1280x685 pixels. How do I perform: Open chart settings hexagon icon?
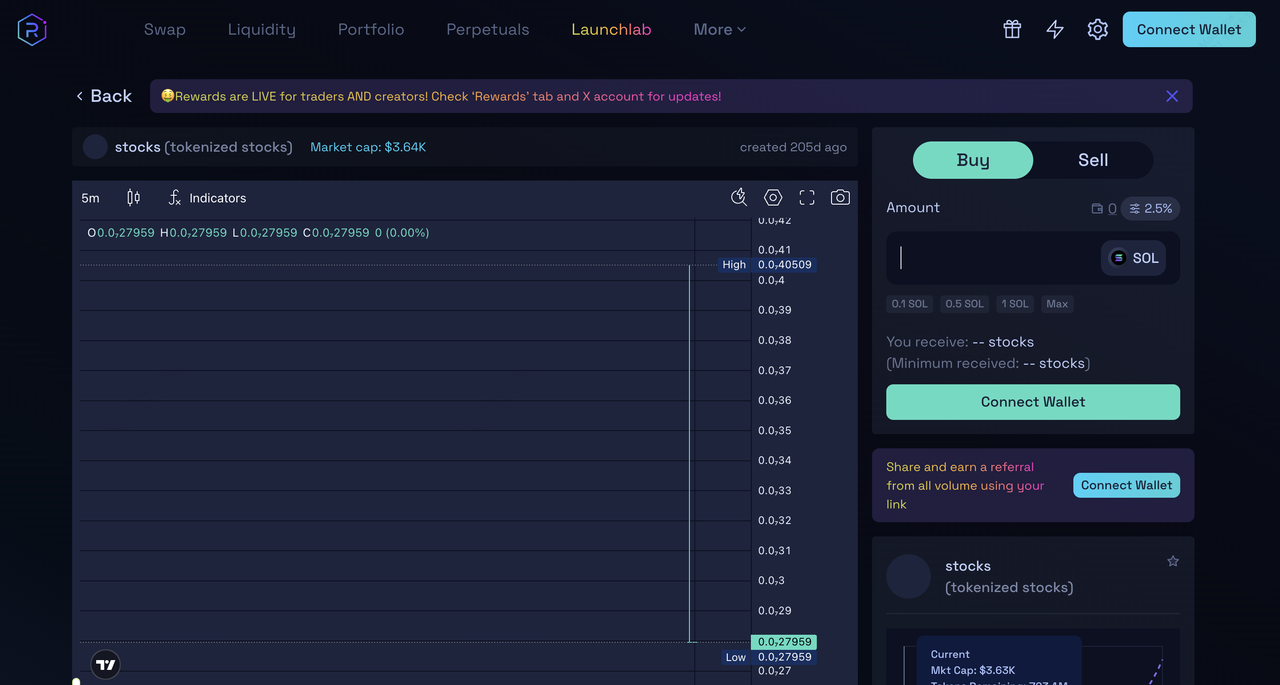(773, 198)
